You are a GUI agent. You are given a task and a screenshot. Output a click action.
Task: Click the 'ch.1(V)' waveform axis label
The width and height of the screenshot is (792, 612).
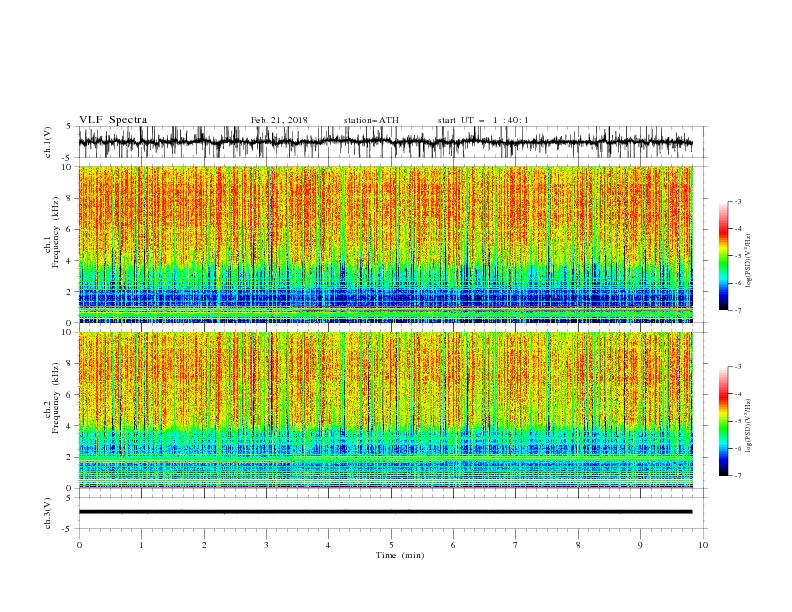click(x=48, y=142)
